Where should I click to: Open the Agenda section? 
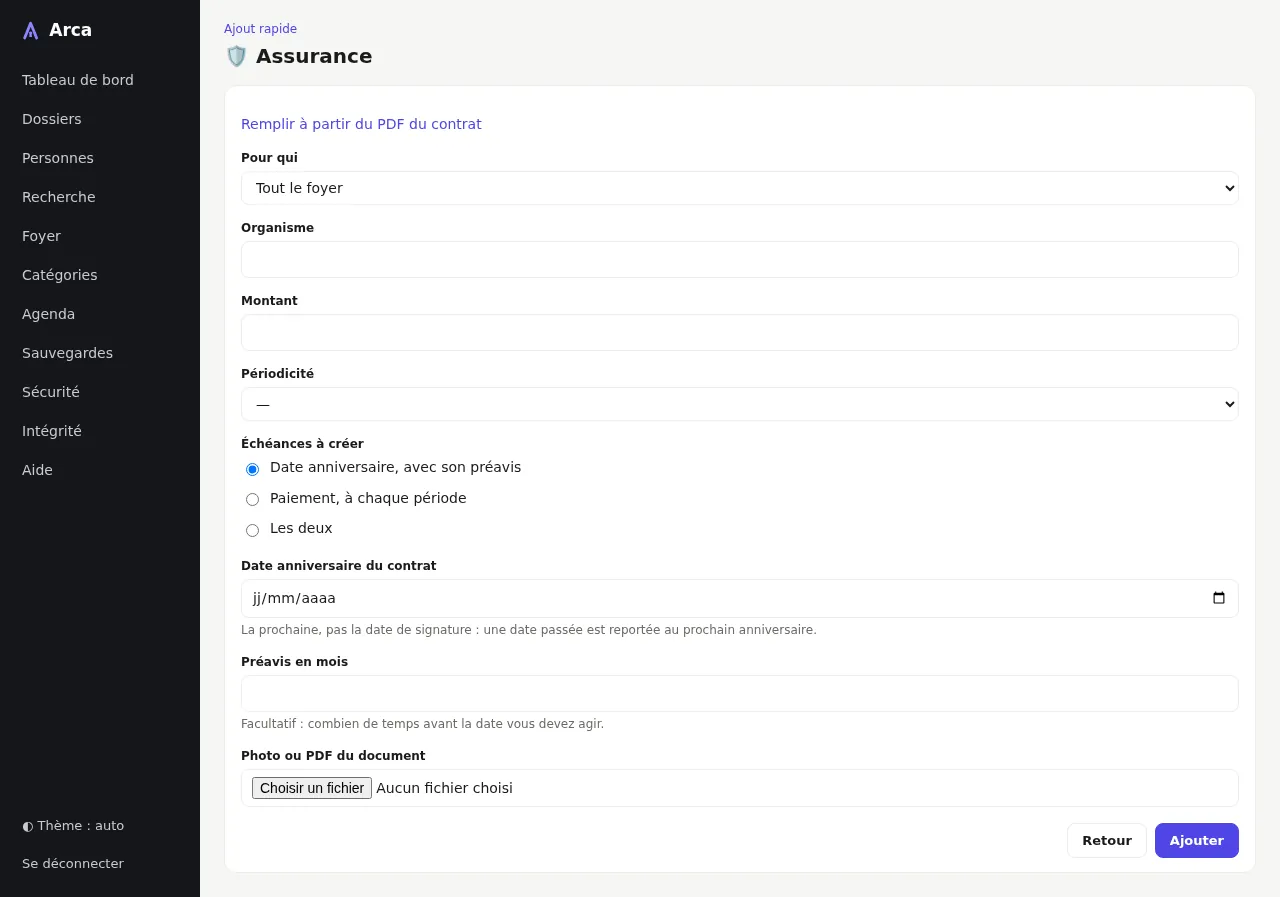[x=49, y=314]
